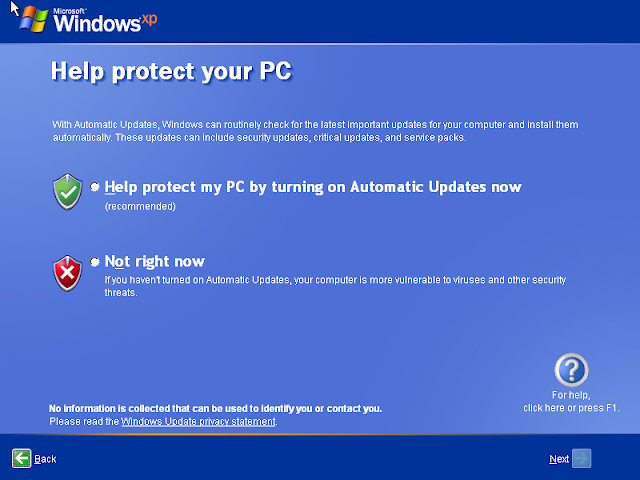640x480 pixels.
Task: Click the "Help protect your PC" heading
Action: click(171, 71)
